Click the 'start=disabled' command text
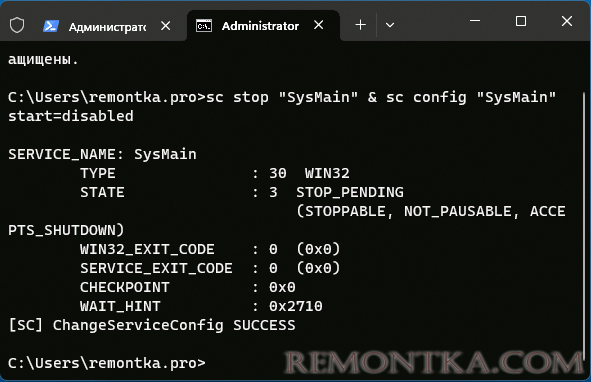This screenshot has height=382, width=591. point(71,116)
